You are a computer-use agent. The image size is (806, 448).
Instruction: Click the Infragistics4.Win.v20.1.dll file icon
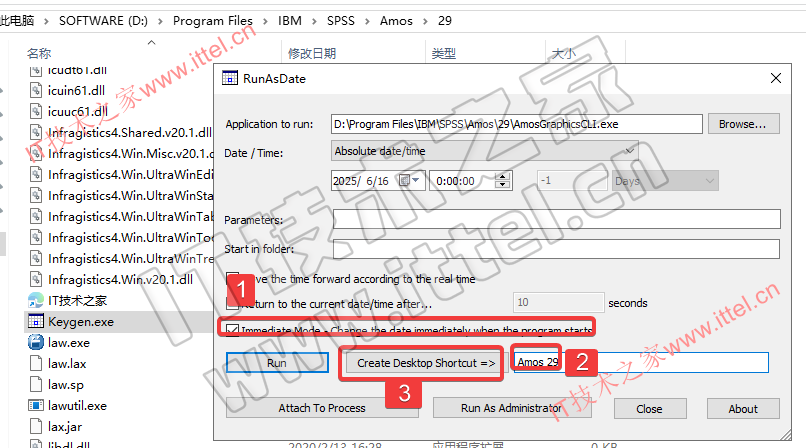pos(35,279)
